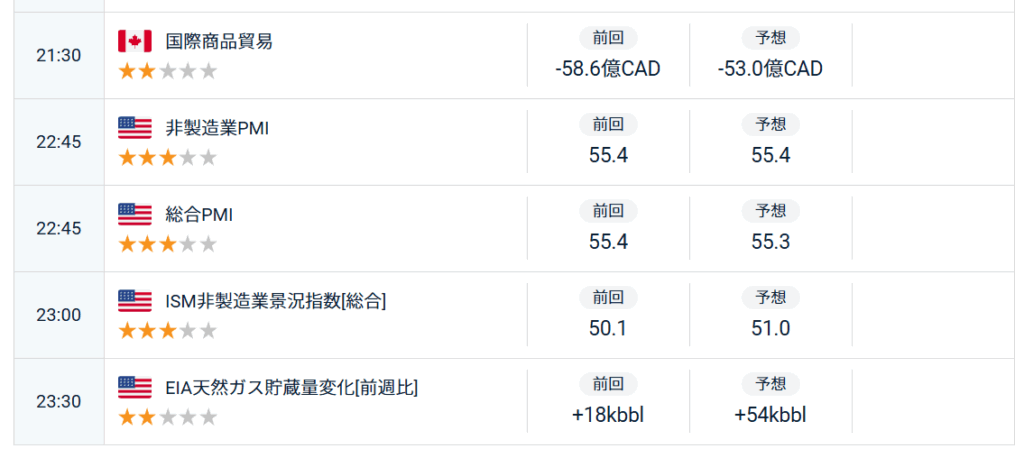Click importance stars under 国際商品貿易
1024x458 pixels.
click(x=167, y=71)
